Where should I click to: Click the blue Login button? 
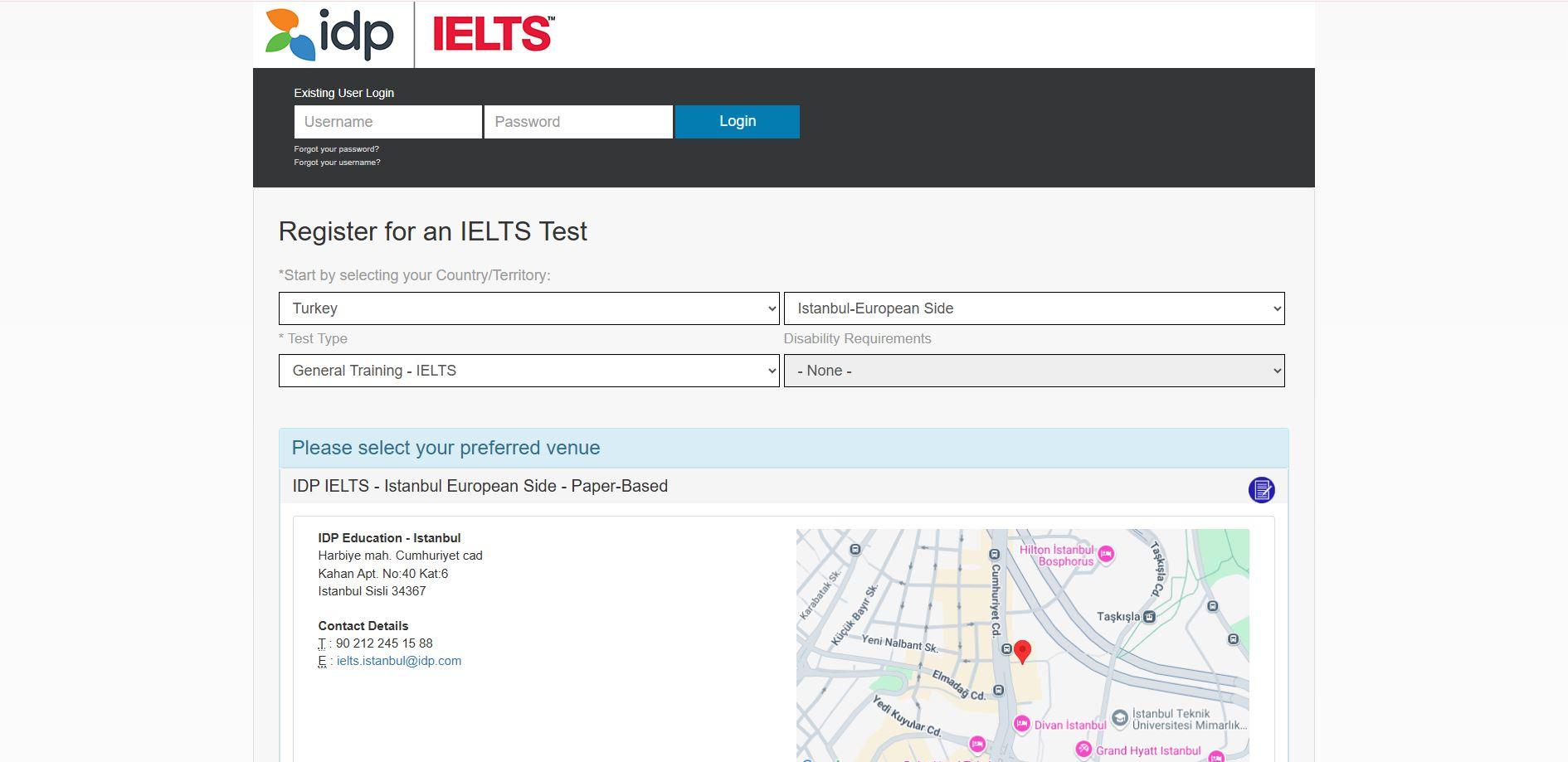coord(738,122)
